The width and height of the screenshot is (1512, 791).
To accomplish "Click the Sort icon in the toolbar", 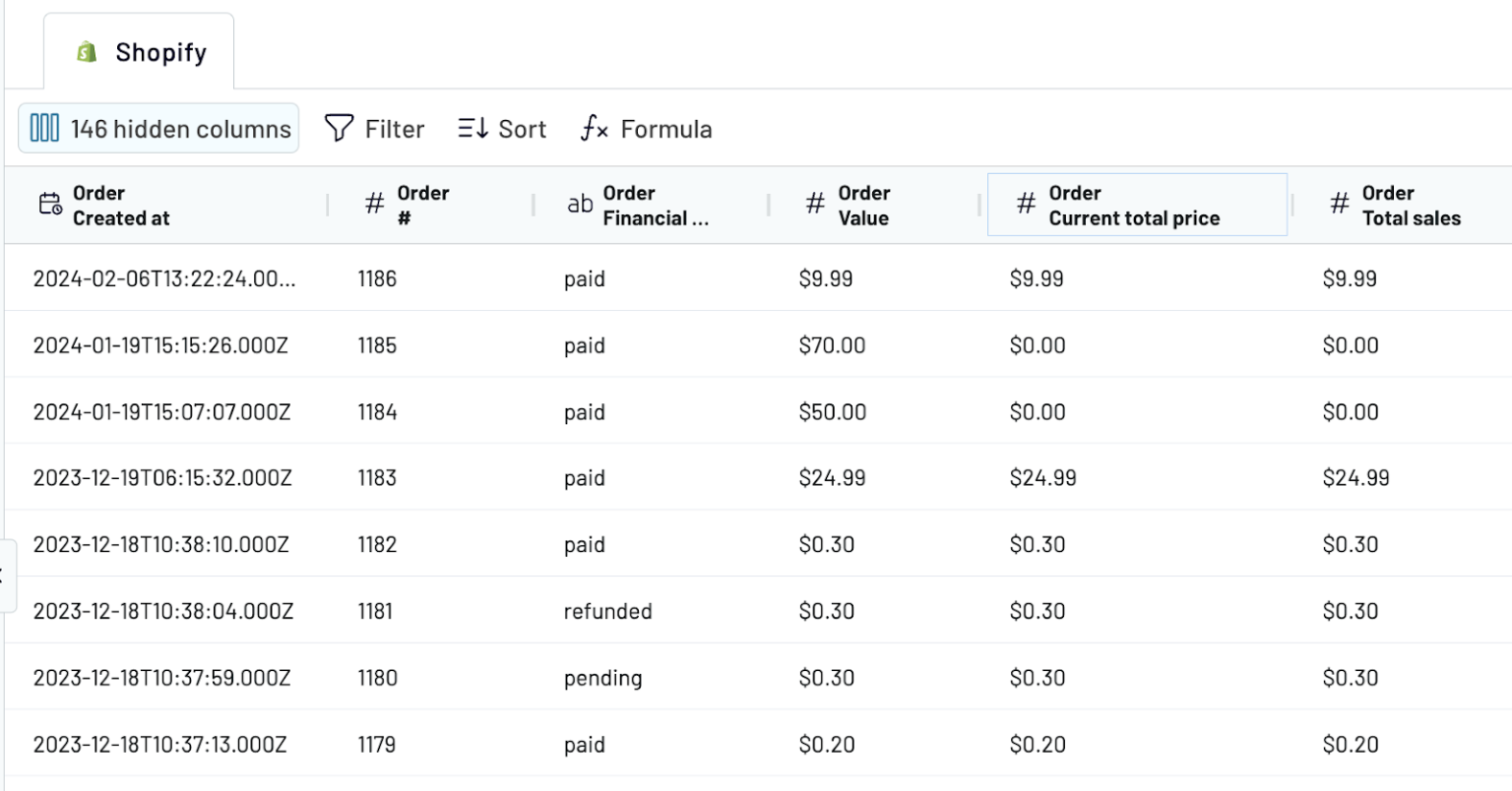I will pos(472,128).
